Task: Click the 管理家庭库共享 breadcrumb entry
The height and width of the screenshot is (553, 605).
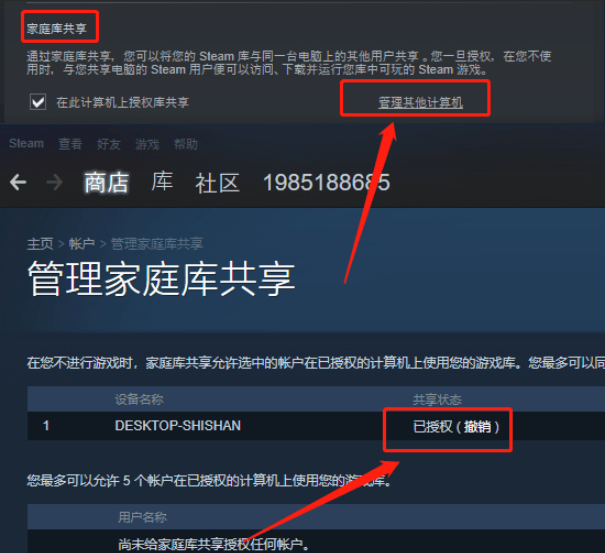Action: 157,244
